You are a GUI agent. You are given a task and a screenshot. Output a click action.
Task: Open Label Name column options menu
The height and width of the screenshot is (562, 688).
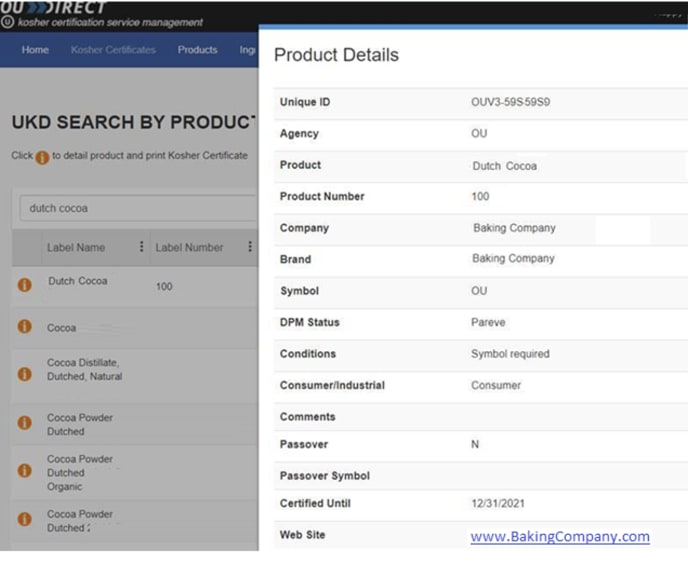(x=141, y=247)
